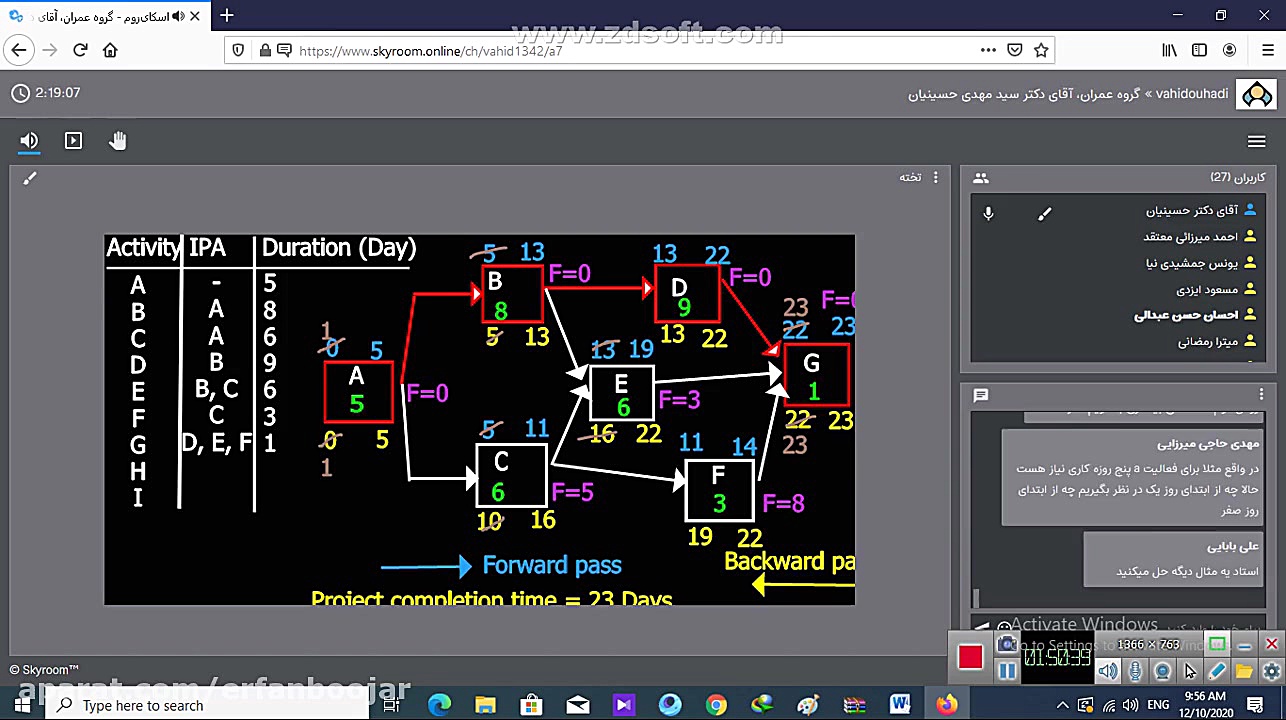Viewport: 1286px width, 720px height.
Task: Click the media playback icon in Skyroom toolbar
Action: [x=73, y=141]
